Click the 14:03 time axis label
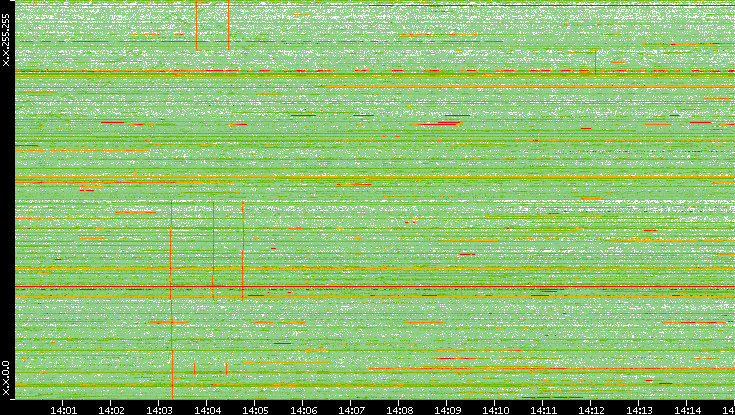Image resolution: width=735 pixels, height=415 pixels. tap(159, 410)
